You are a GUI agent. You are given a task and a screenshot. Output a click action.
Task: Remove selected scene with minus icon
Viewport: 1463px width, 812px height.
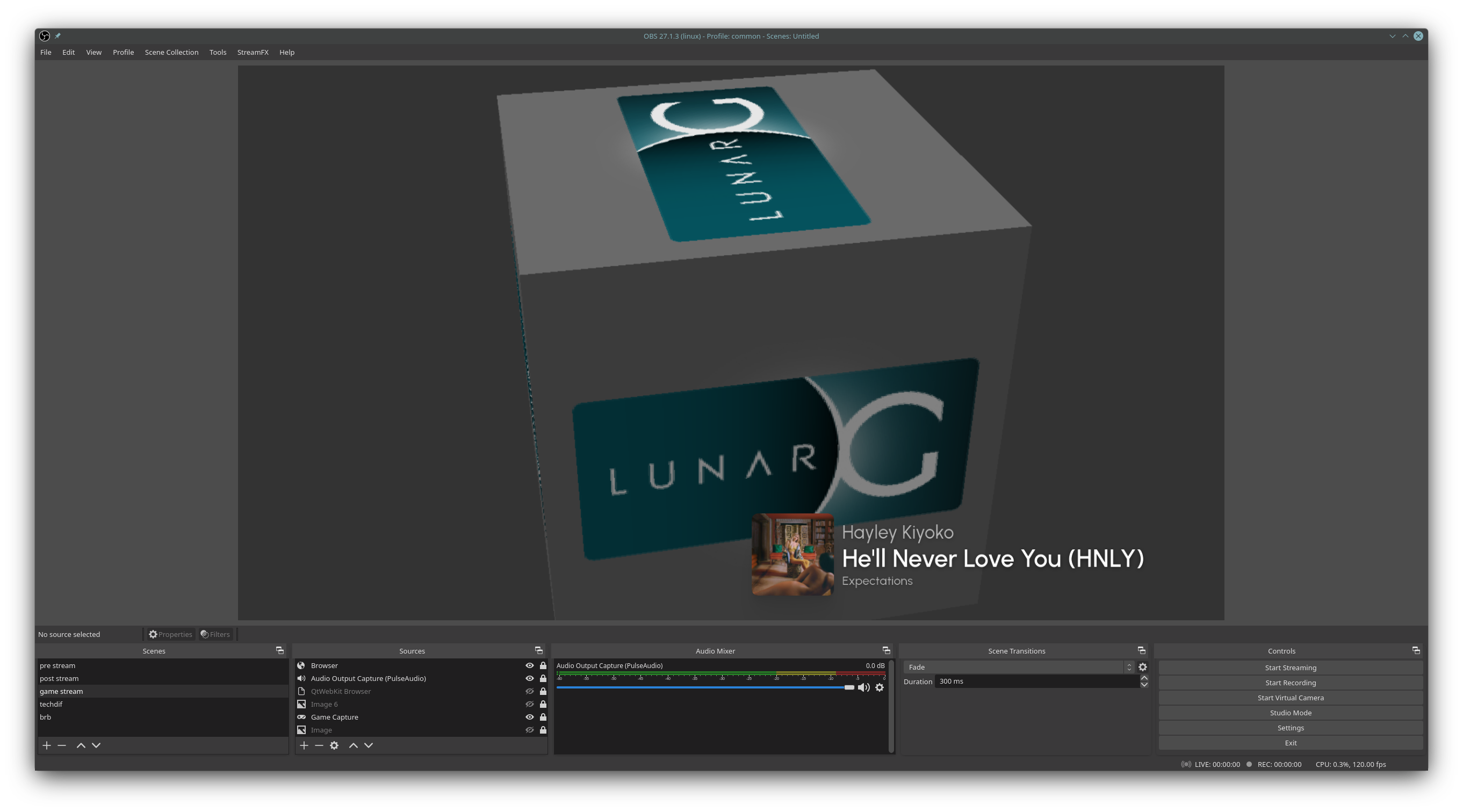coord(62,745)
